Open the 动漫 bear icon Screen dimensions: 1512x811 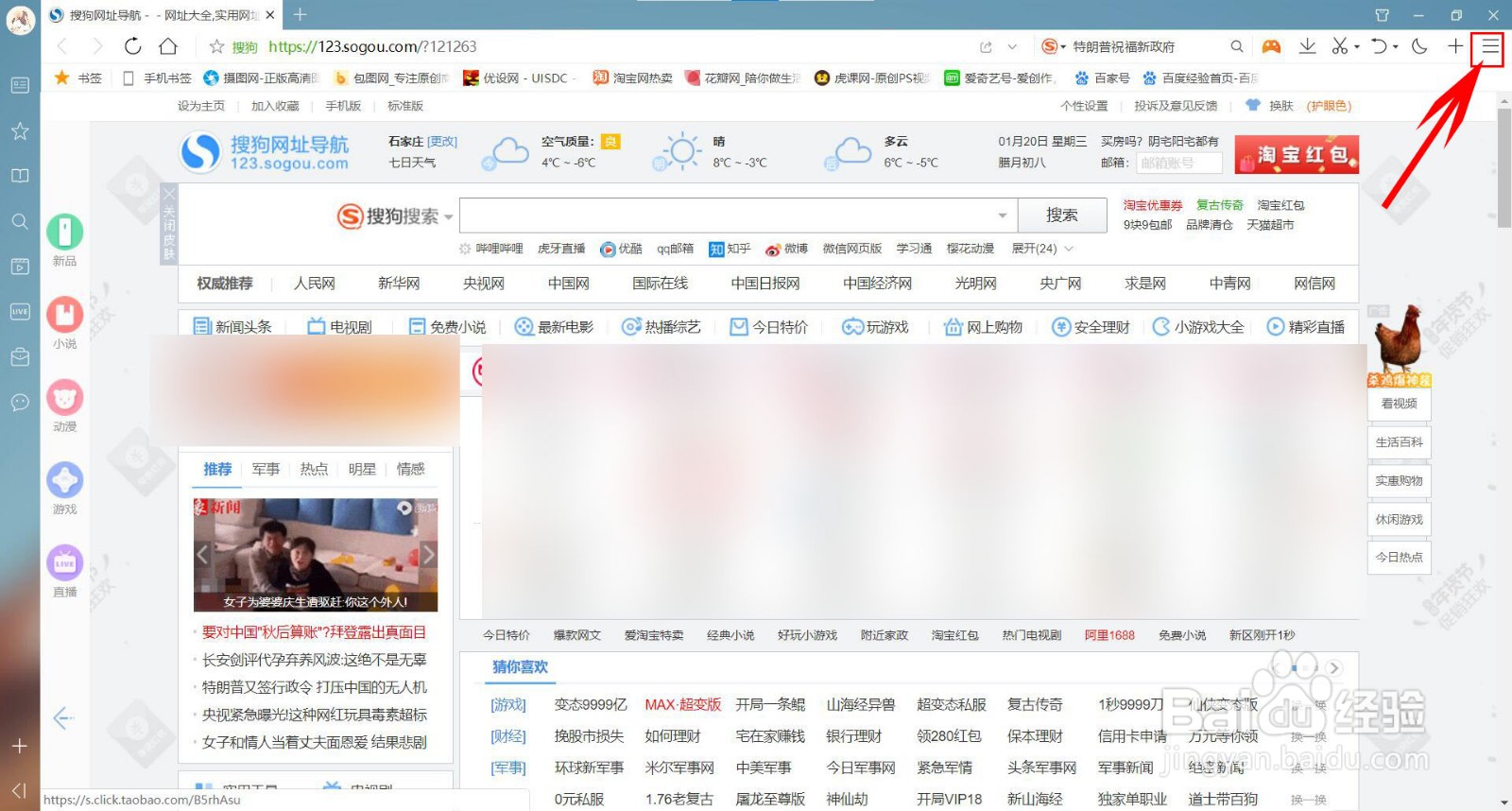[x=65, y=398]
